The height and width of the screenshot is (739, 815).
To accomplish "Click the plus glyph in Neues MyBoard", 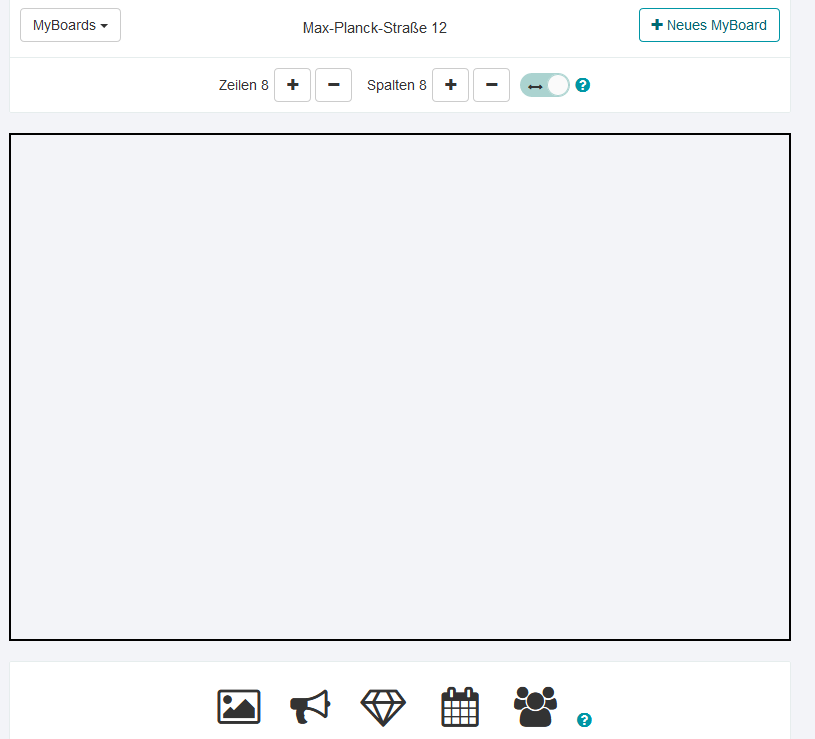I will tap(657, 25).
